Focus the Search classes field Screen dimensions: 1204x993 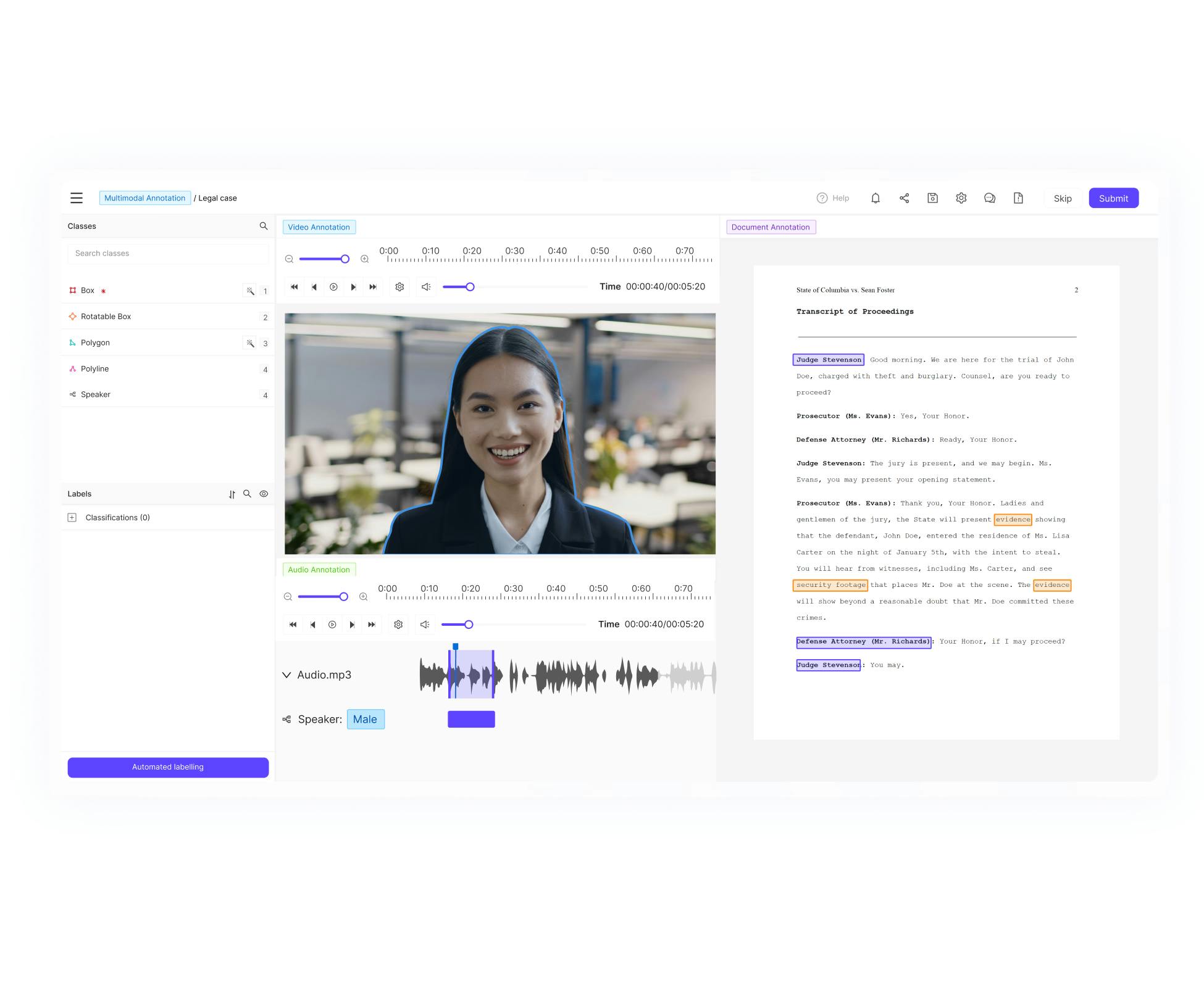coord(168,254)
